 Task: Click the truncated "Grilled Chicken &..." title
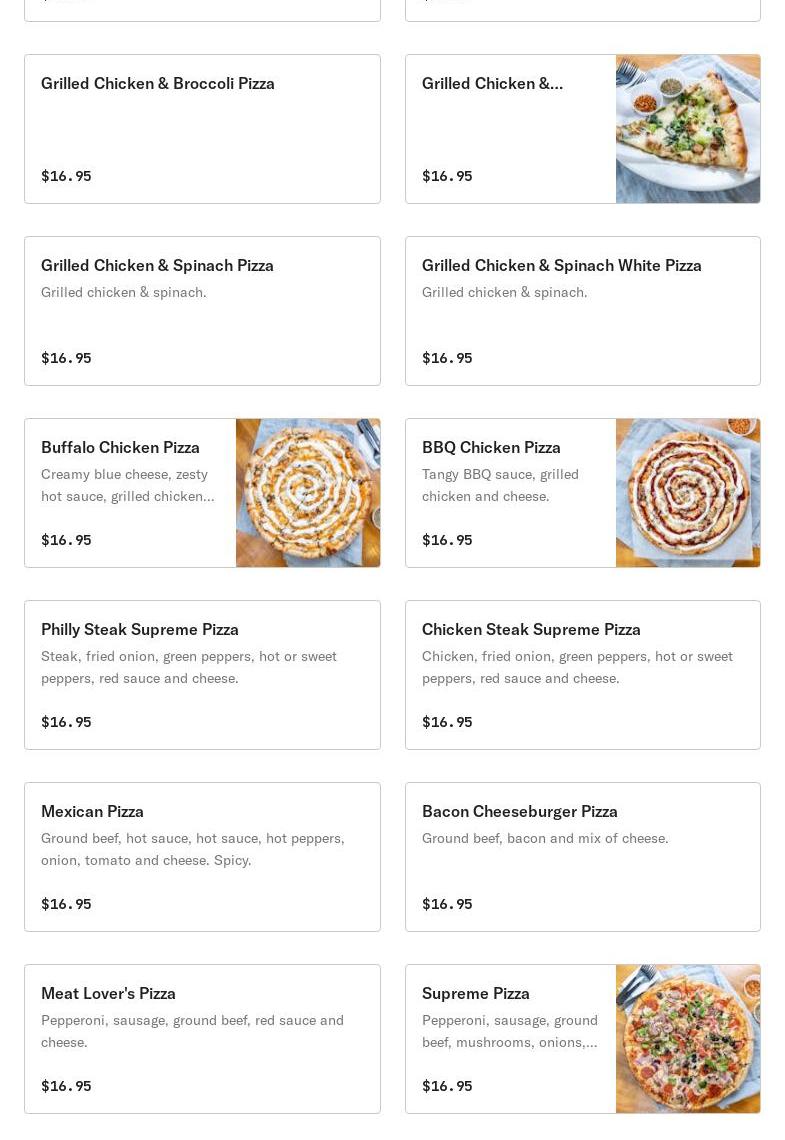coord(492,83)
